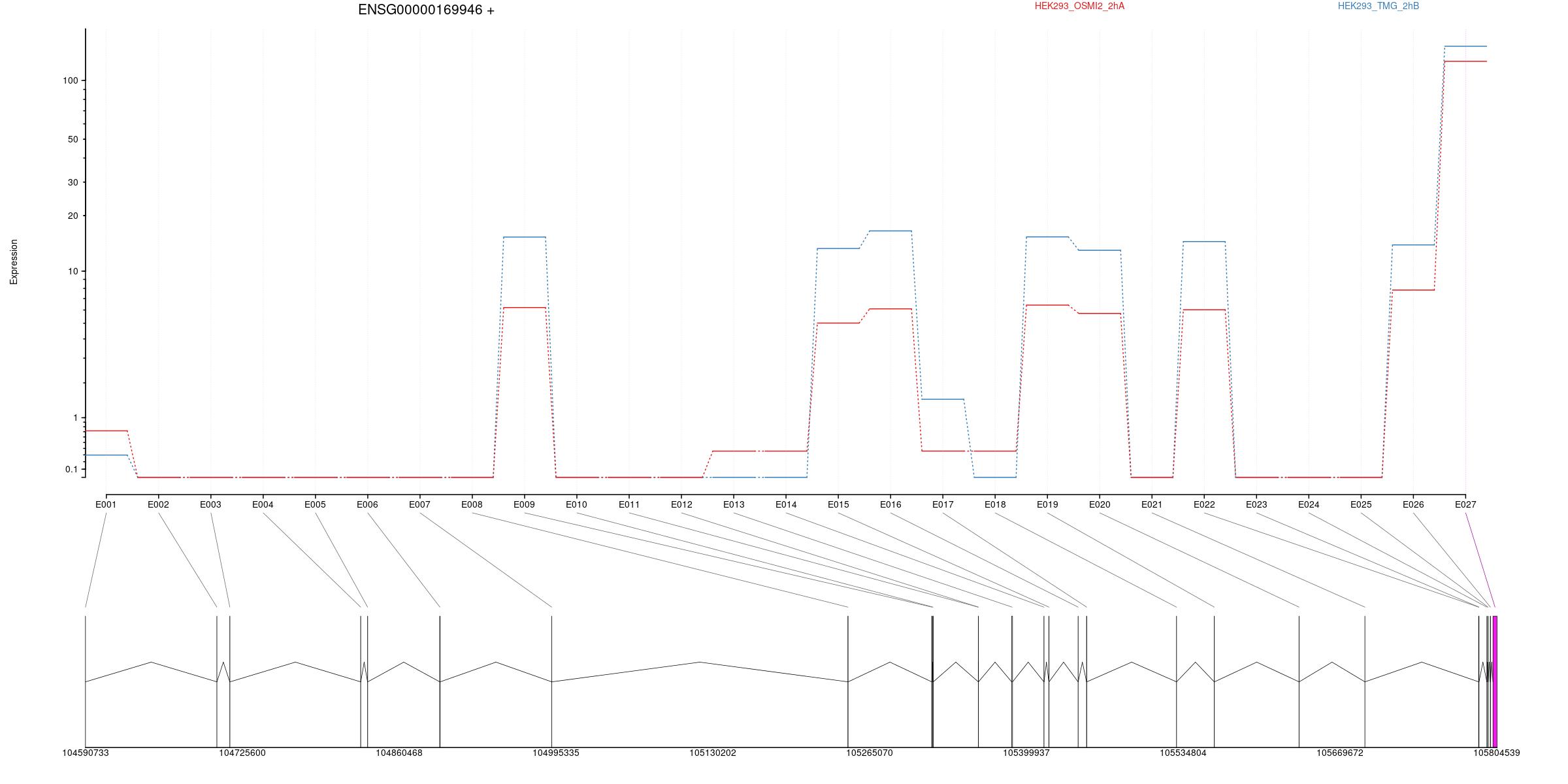Select exon label E008
1568x784 pixels.
pos(472,504)
